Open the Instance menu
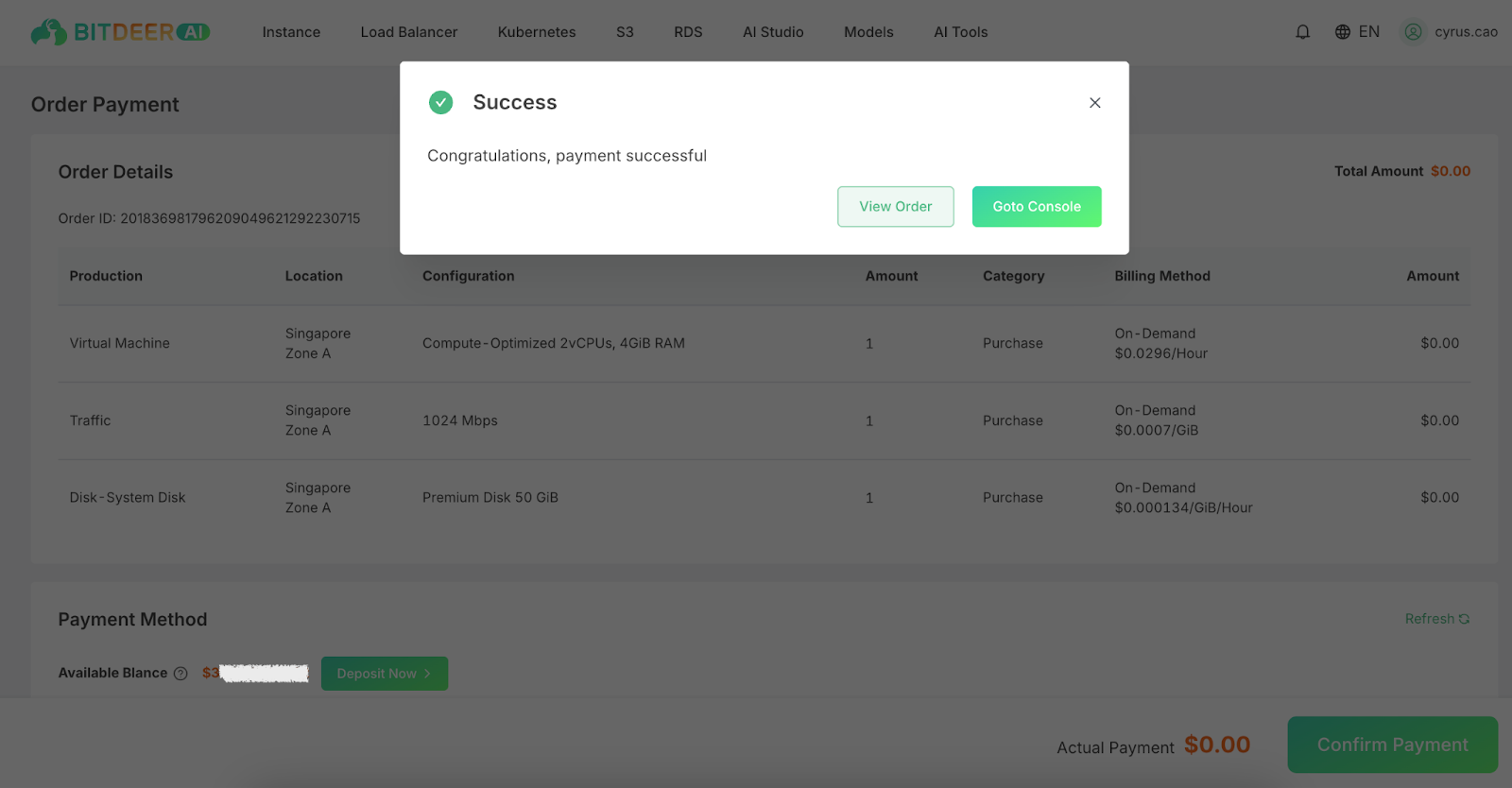The image size is (1512, 788). click(x=291, y=32)
